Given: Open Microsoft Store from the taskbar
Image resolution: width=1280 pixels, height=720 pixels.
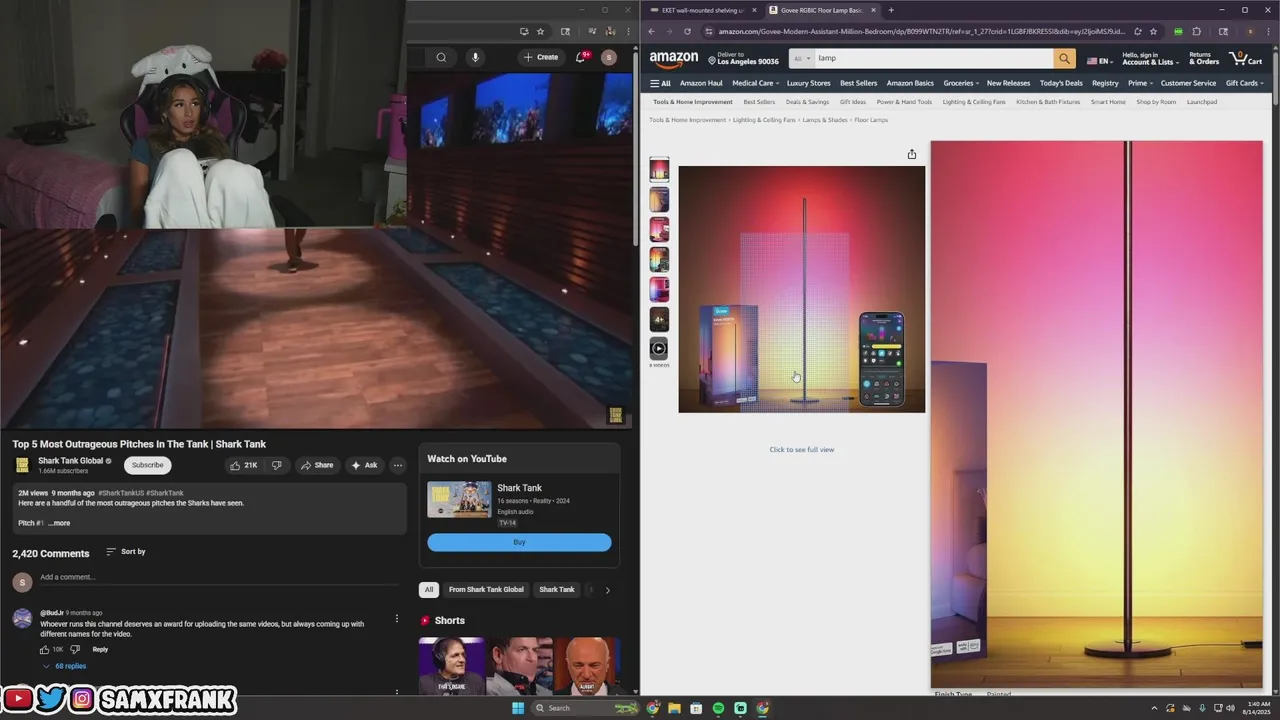Looking at the screenshot, I should pyautogui.click(x=696, y=708).
